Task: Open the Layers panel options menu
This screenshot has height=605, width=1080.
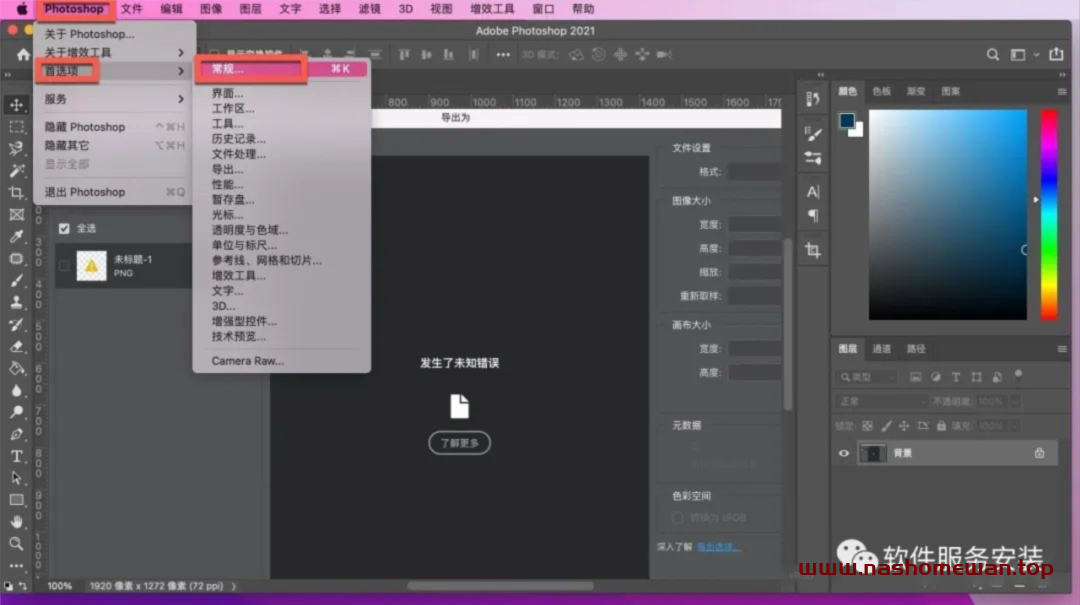Action: tap(1062, 349)
